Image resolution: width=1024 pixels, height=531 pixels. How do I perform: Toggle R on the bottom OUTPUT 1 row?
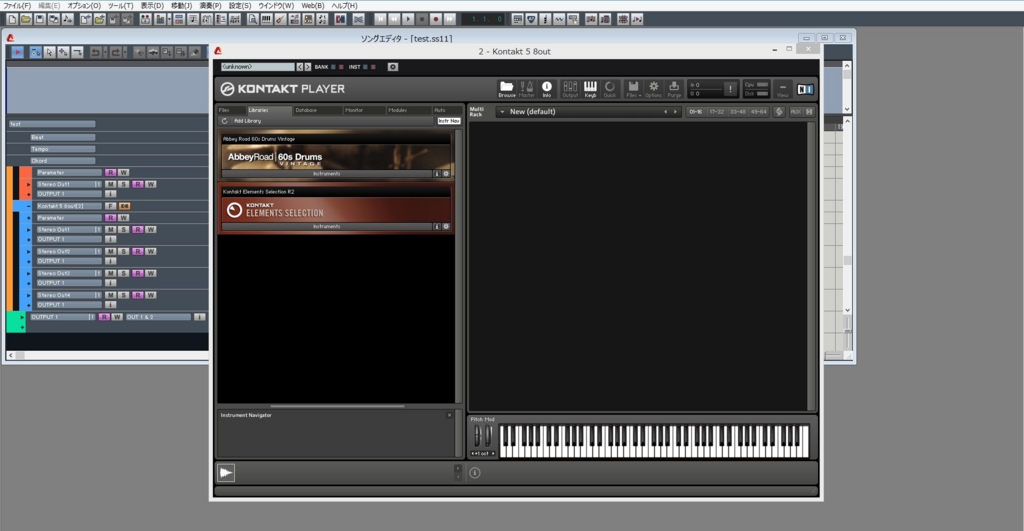tap(104, 317)
